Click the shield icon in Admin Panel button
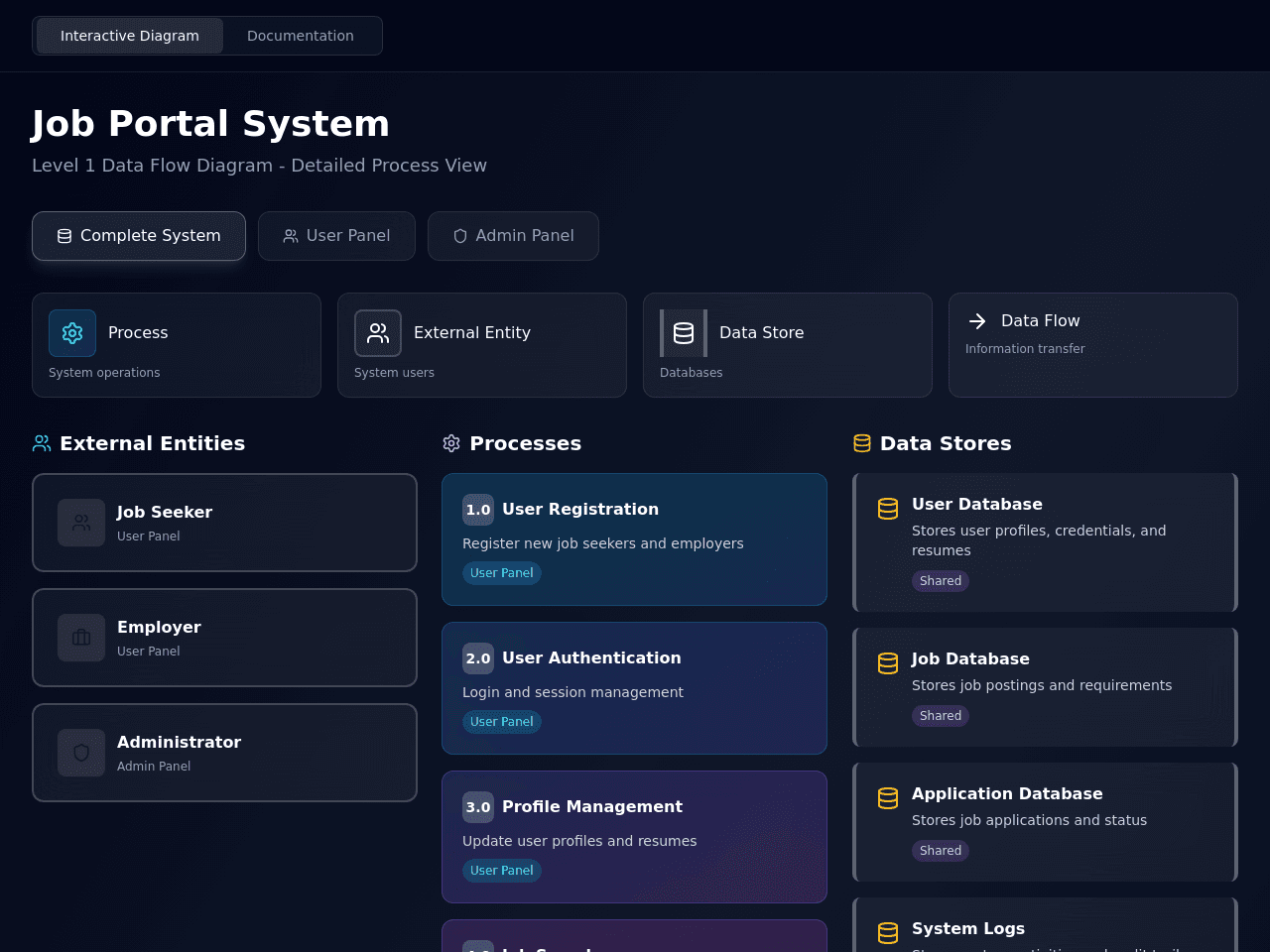 (460, 236)
